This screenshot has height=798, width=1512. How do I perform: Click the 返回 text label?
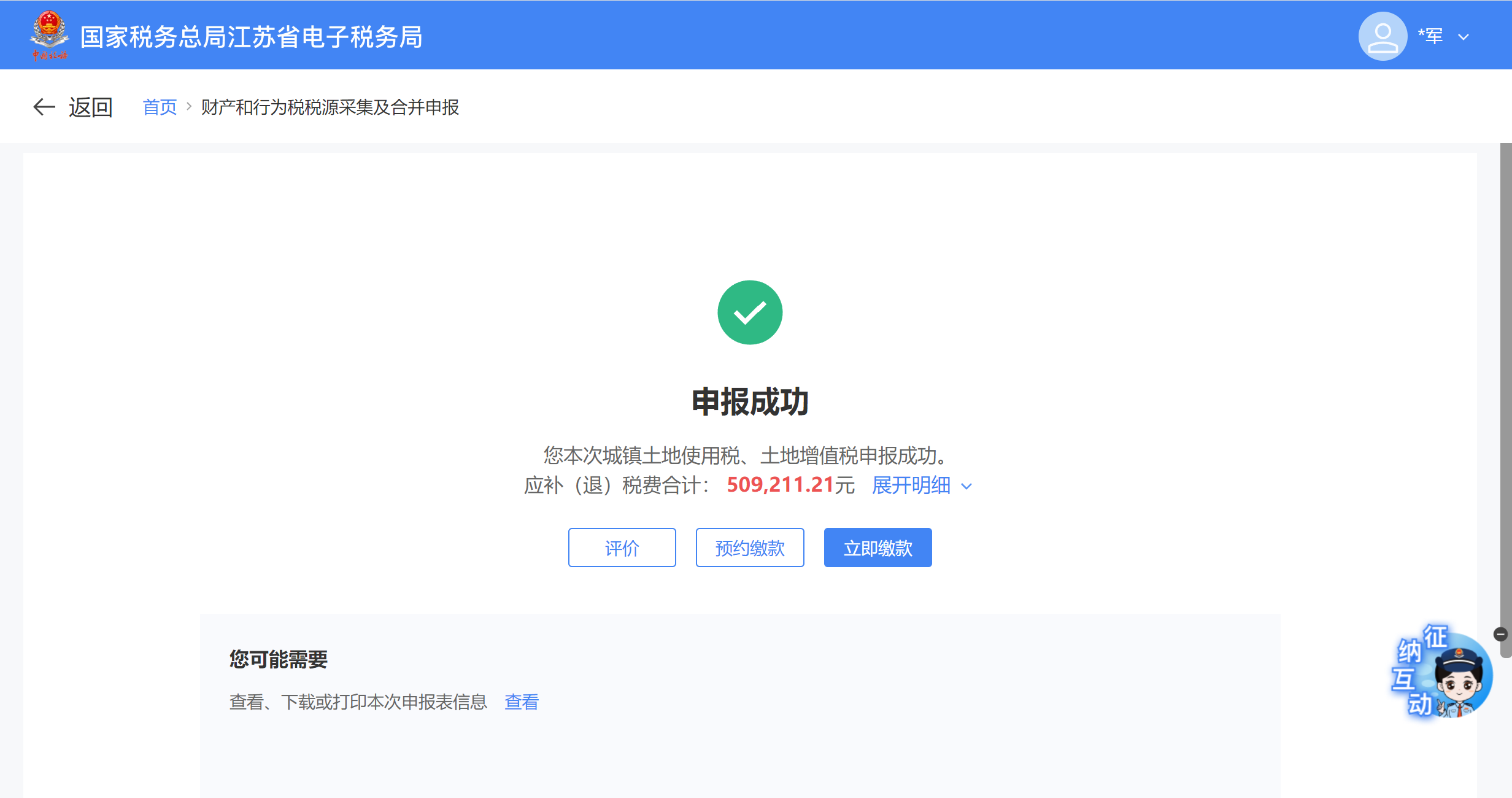[91, 107]
